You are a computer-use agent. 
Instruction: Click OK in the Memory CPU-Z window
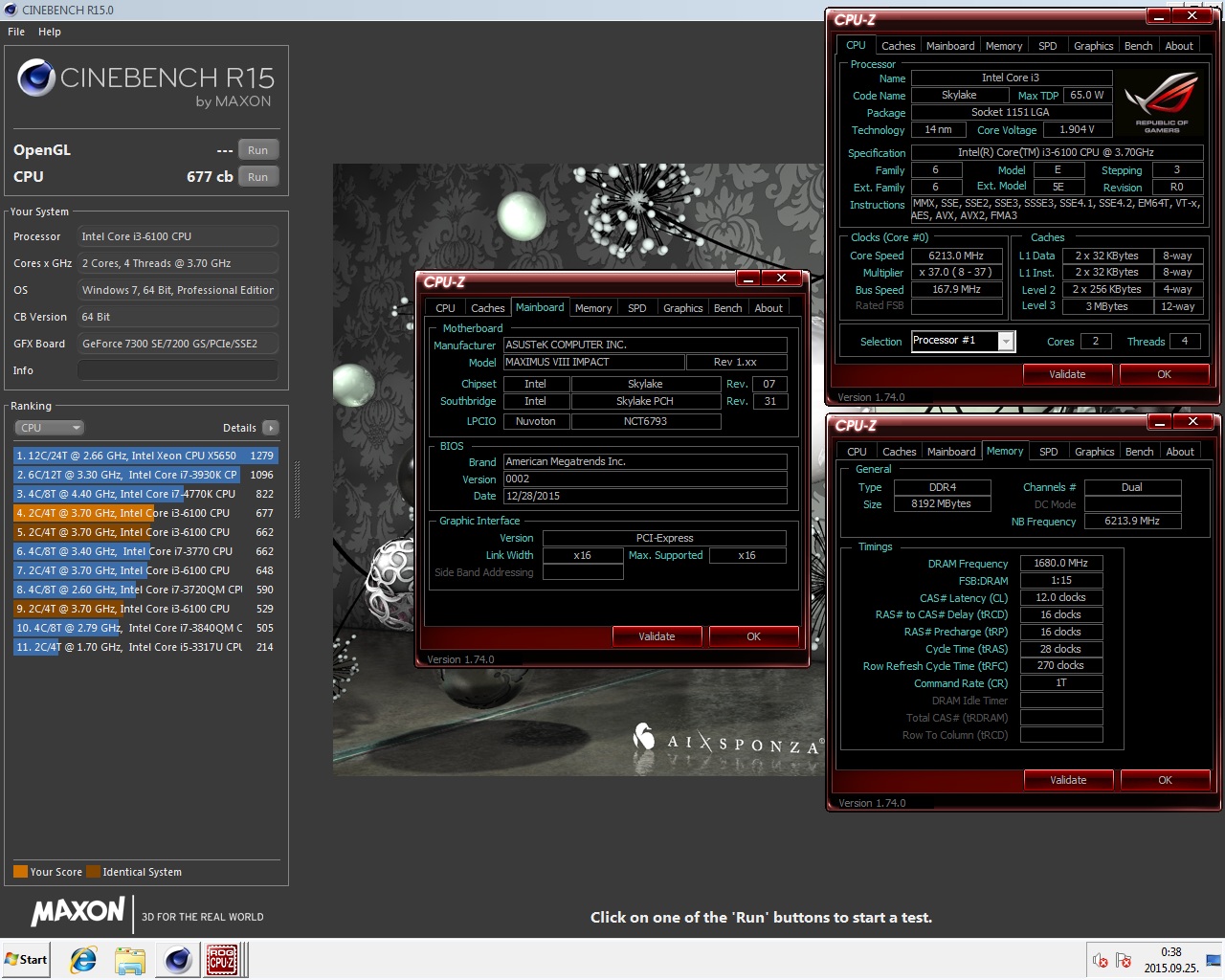[x=1166, y=780]
